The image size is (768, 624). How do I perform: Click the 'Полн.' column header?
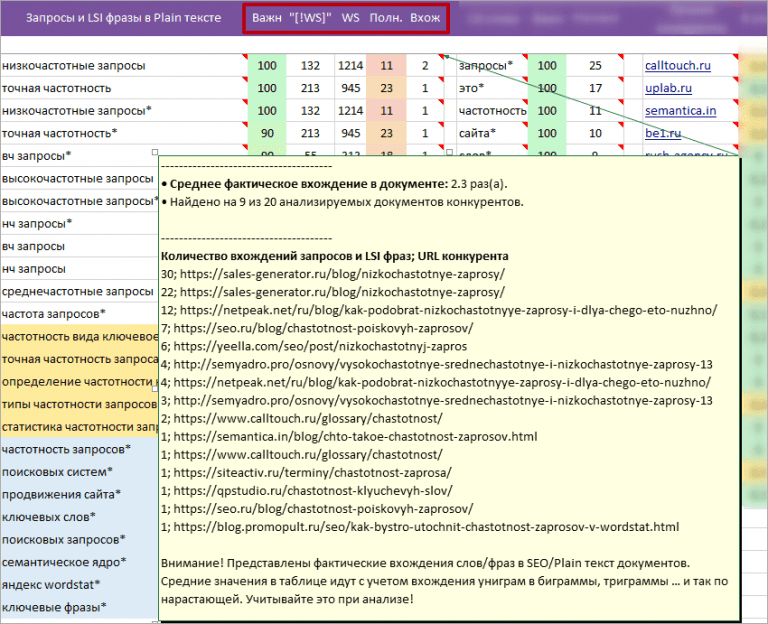(385, 18)
